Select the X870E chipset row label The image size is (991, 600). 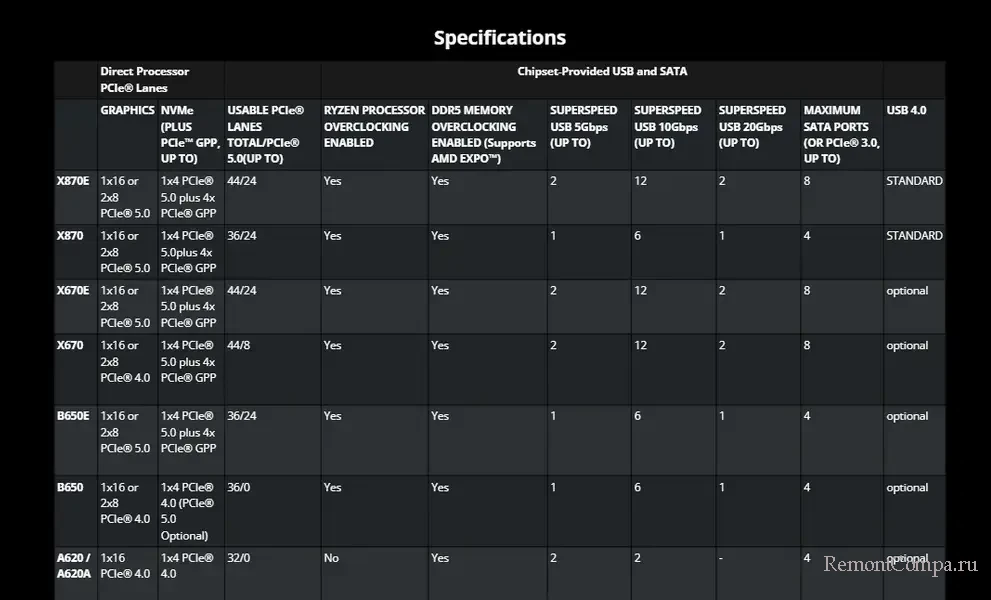pos(73,181)
